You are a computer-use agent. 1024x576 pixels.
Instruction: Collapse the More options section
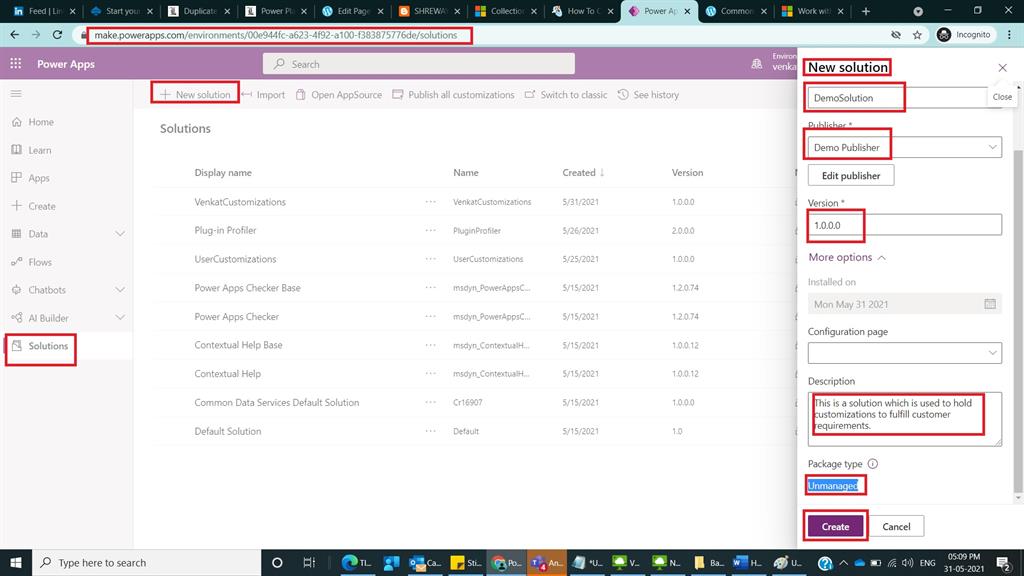[847, 257]
